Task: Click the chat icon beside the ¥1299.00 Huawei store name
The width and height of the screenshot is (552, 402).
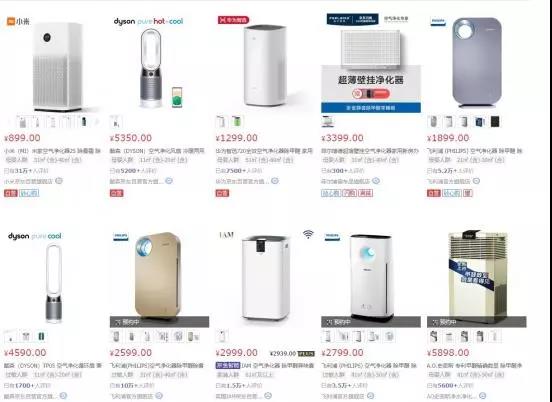Action: click(275, 181)
